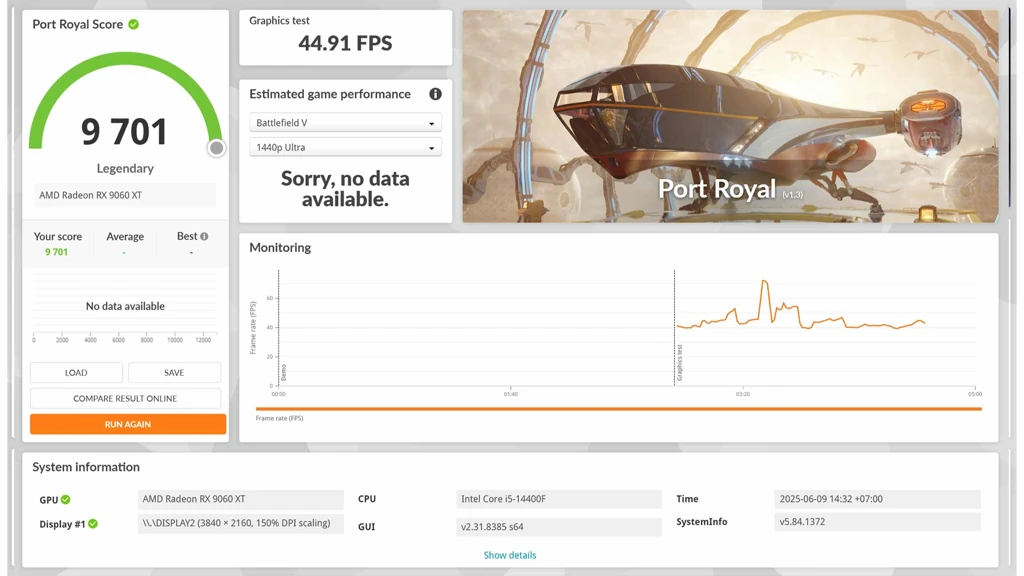Screen dimensions: 1024x576
Task: Click the SystemInfo version v5.84.1372
Action: click(x=877, y=522)
